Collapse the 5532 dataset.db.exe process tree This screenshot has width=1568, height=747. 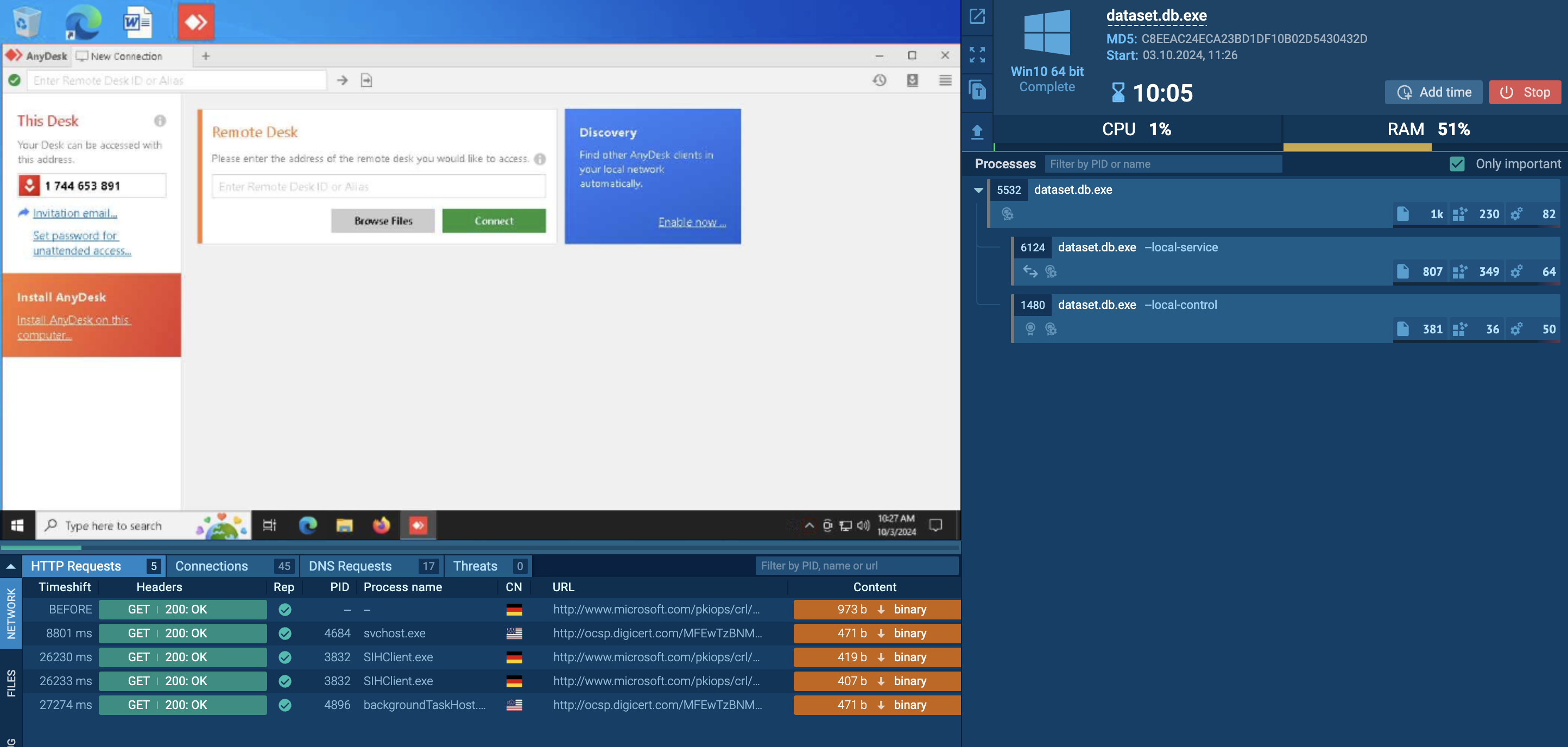coord(978,190)
